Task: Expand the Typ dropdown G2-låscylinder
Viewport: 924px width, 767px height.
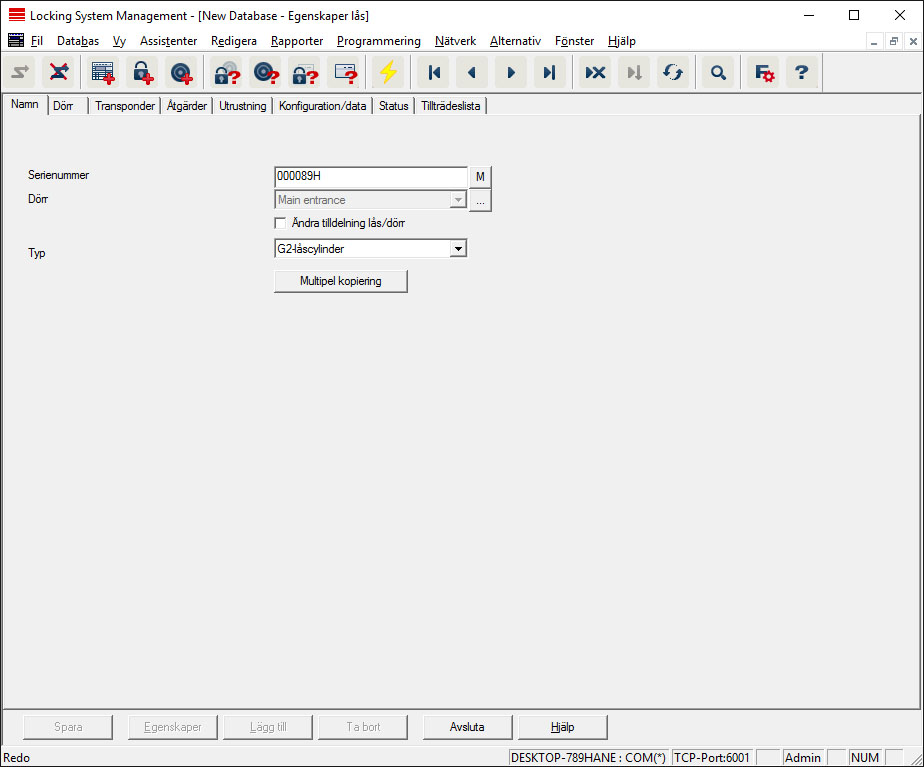Action: pyautogui.click(x=457, y=248)
